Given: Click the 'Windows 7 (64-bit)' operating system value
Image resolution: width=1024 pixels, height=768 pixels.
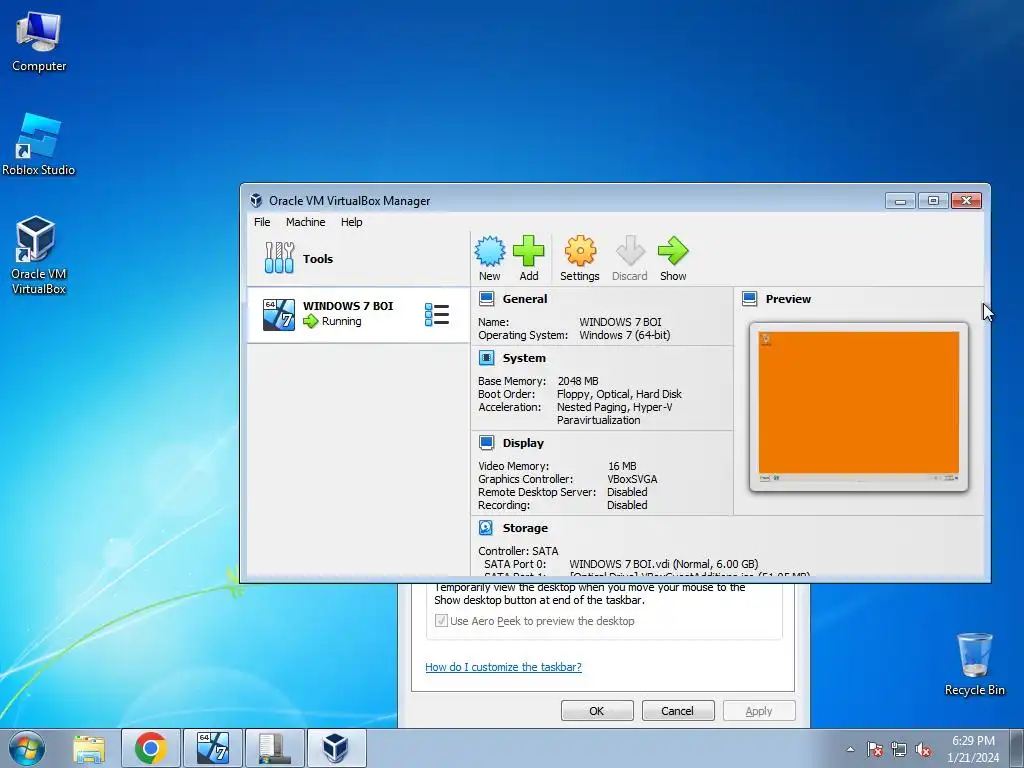Looking at the screenshot, I should [x=624, y=335].
